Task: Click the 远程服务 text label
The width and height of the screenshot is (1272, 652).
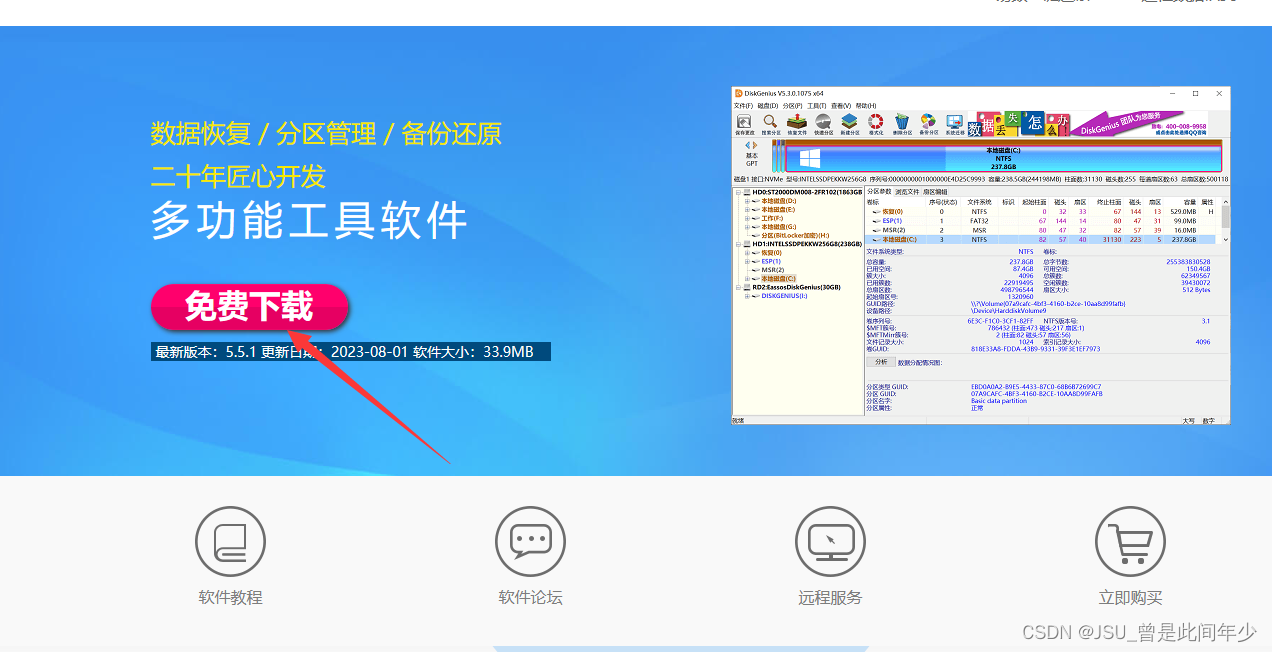Action: 830,597
